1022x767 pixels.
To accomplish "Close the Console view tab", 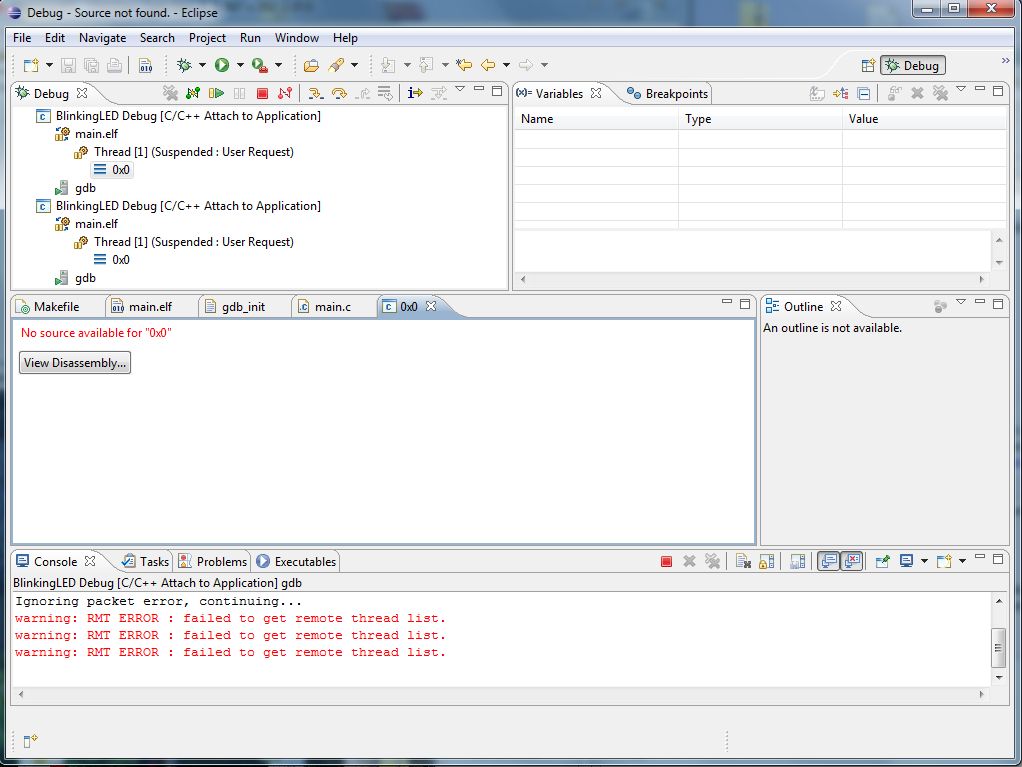I will click(x=90, y=561).
